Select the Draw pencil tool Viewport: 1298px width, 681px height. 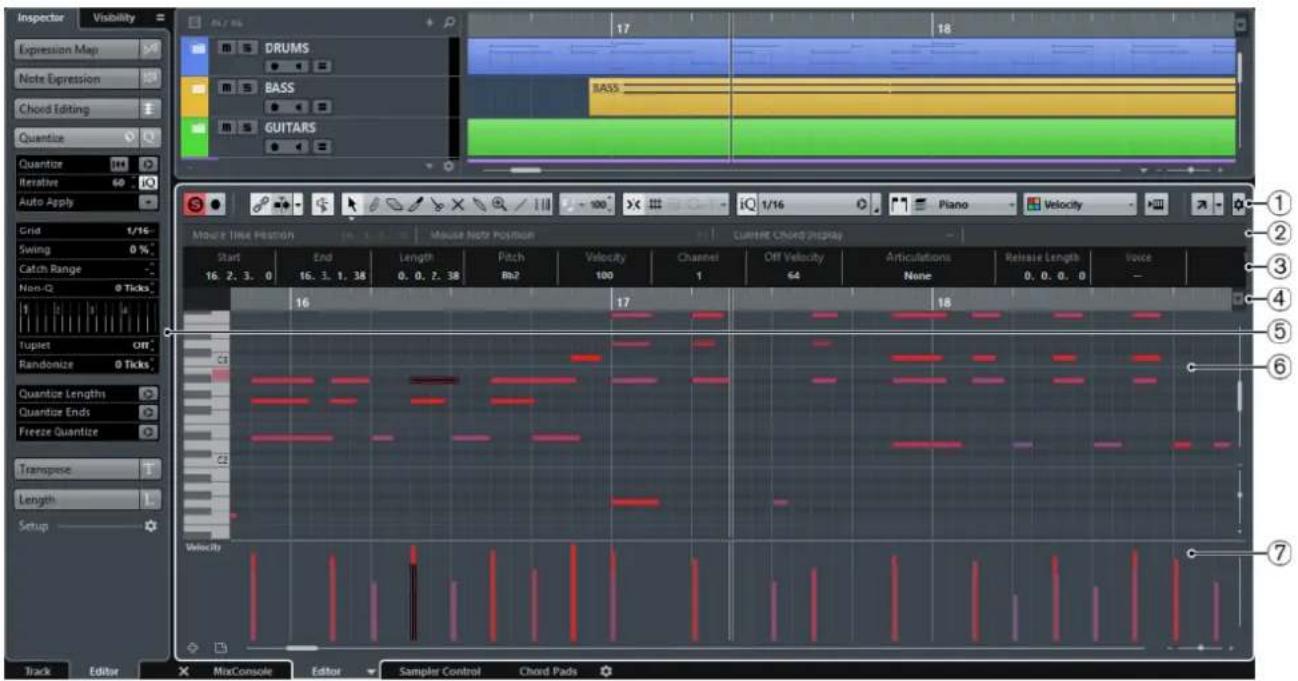coord(373,204)
